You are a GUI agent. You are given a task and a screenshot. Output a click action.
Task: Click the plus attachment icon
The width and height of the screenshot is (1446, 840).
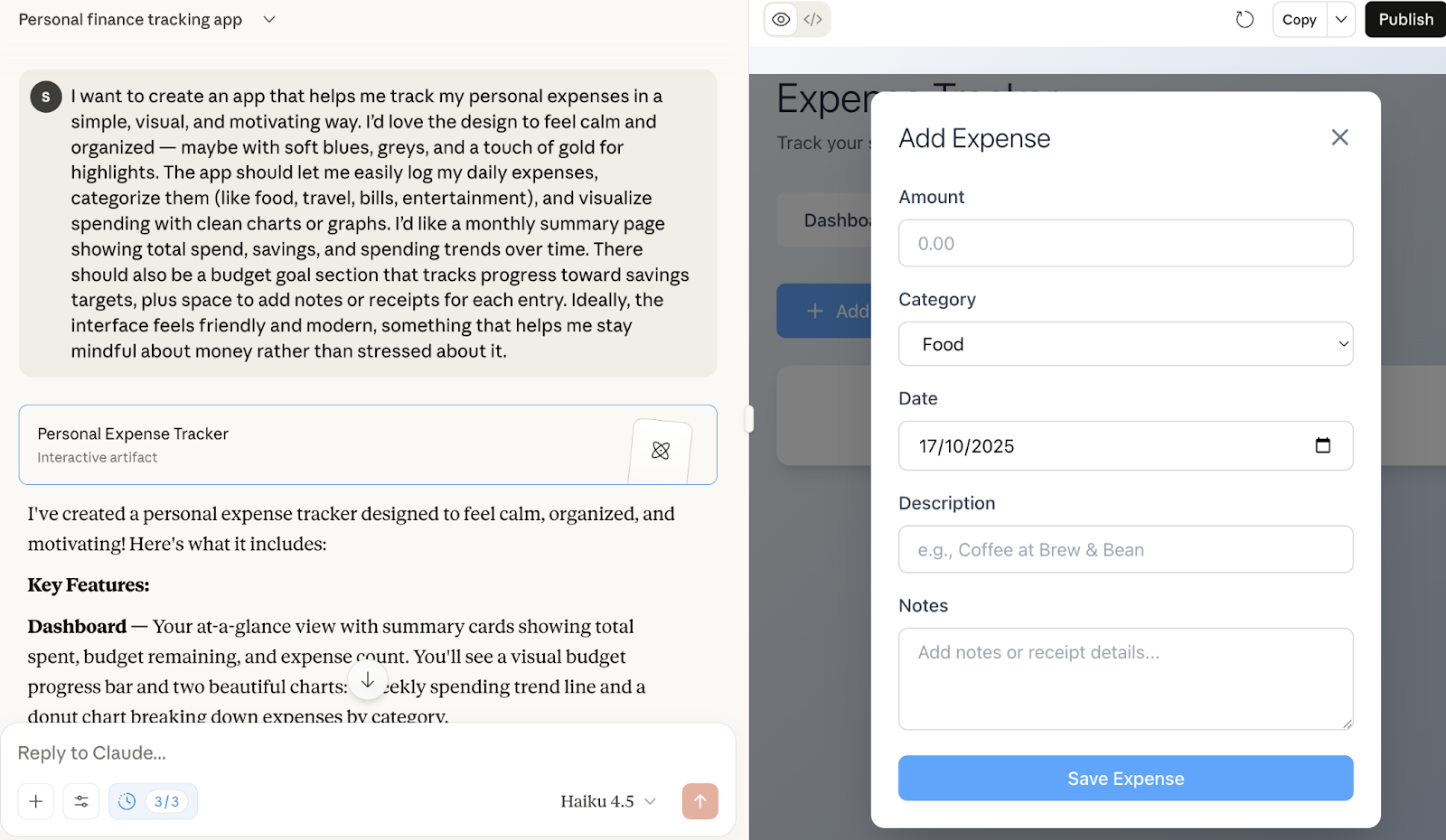[x=36, y=801]
